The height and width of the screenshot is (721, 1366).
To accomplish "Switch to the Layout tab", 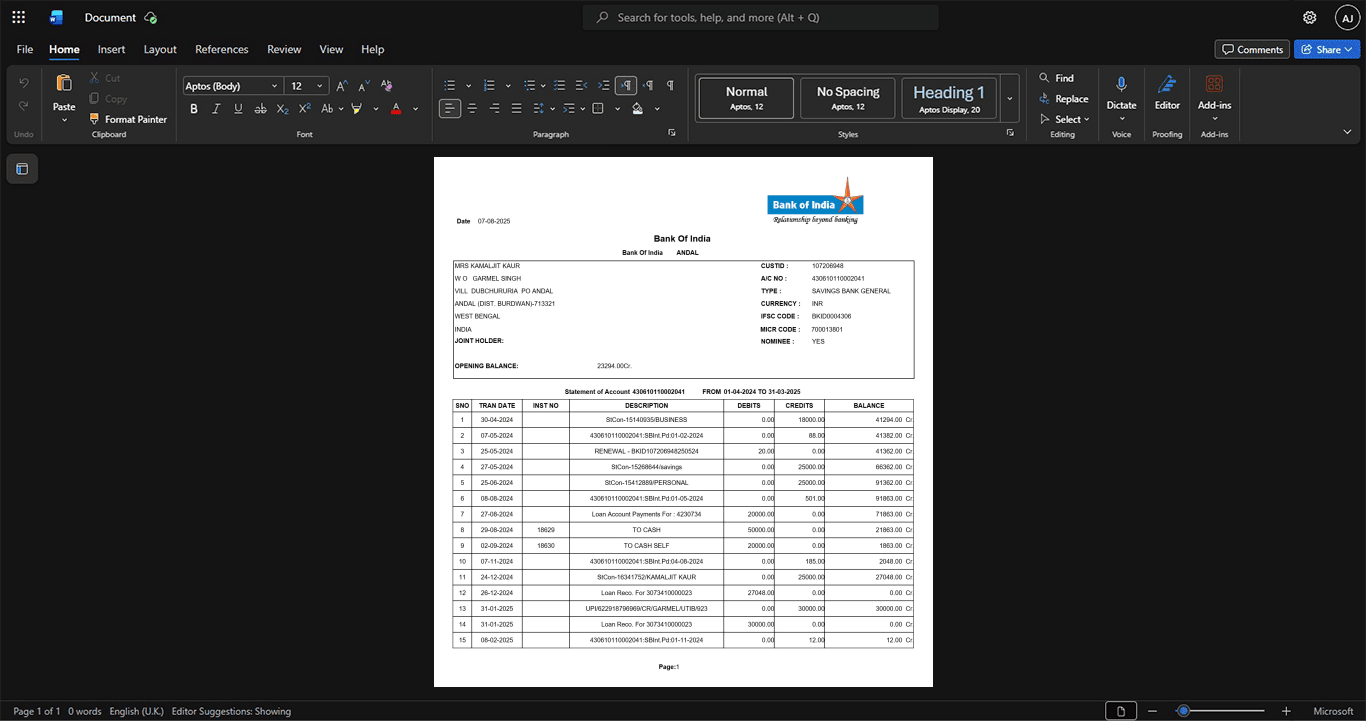I will (x=160, y=49).
